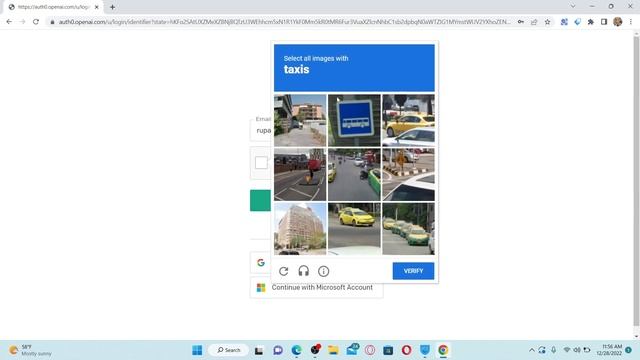Continue with Microsoft Account
This screenshot has height=360, width=640.
[x=316, y=287]
